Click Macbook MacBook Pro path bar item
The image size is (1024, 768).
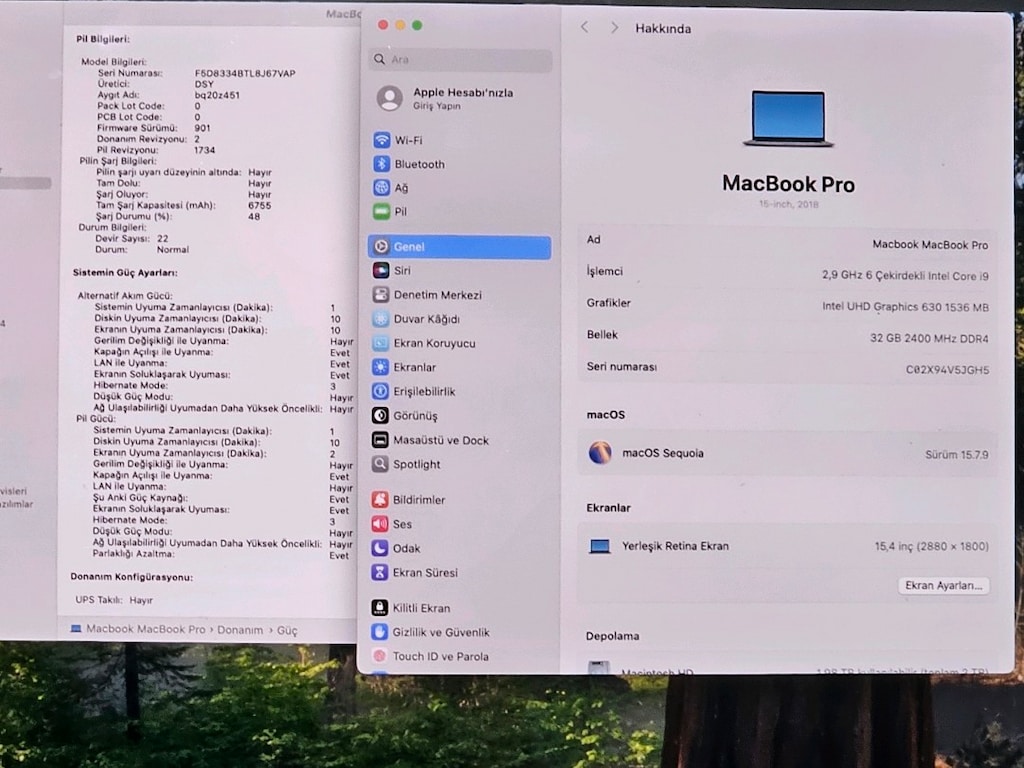pyautogui.click(x=138, y=629)
